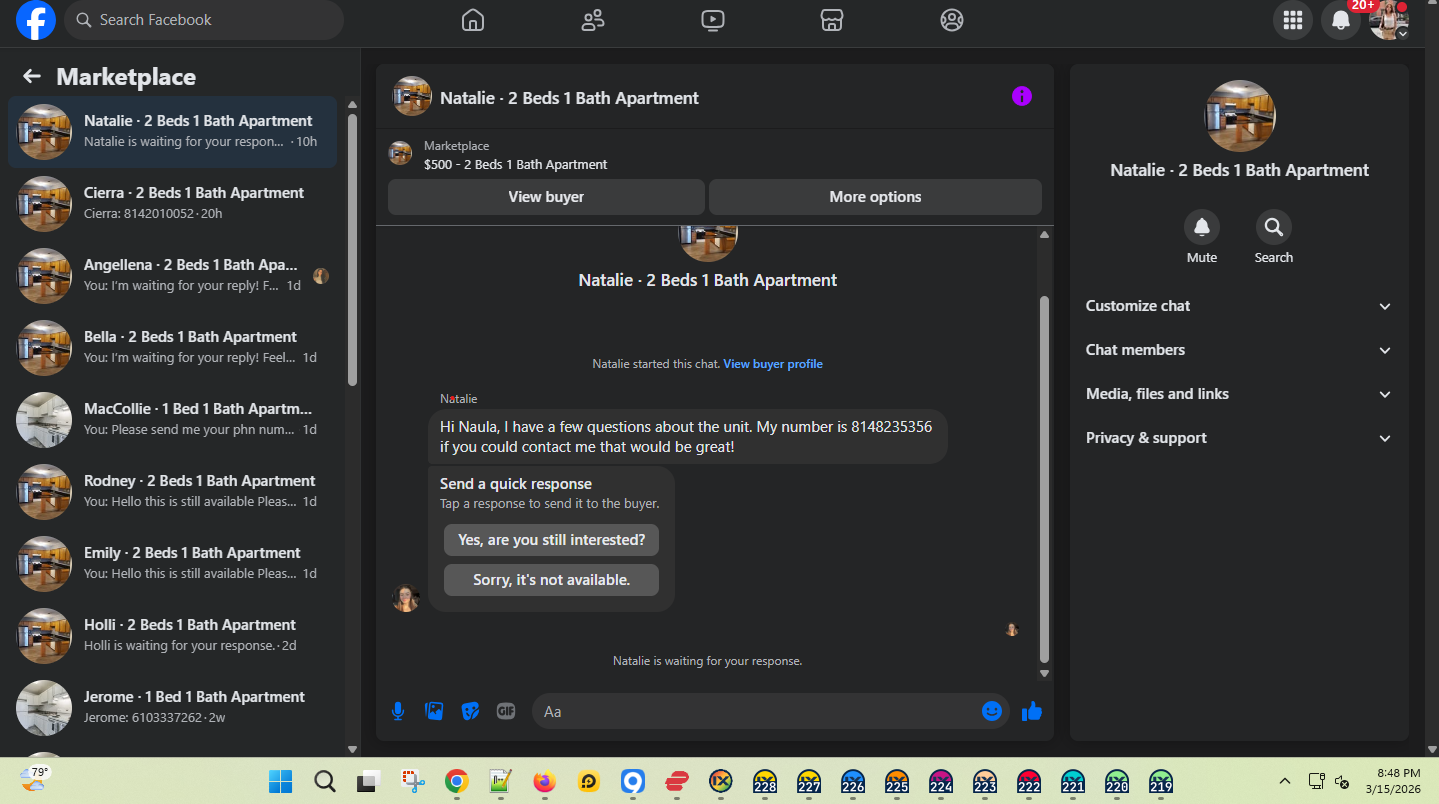Viewport: 1439px width, 804px height.
Task: Open Holli's 2 Beds 1 Bath conversation
Action: (x=172, y=636)
